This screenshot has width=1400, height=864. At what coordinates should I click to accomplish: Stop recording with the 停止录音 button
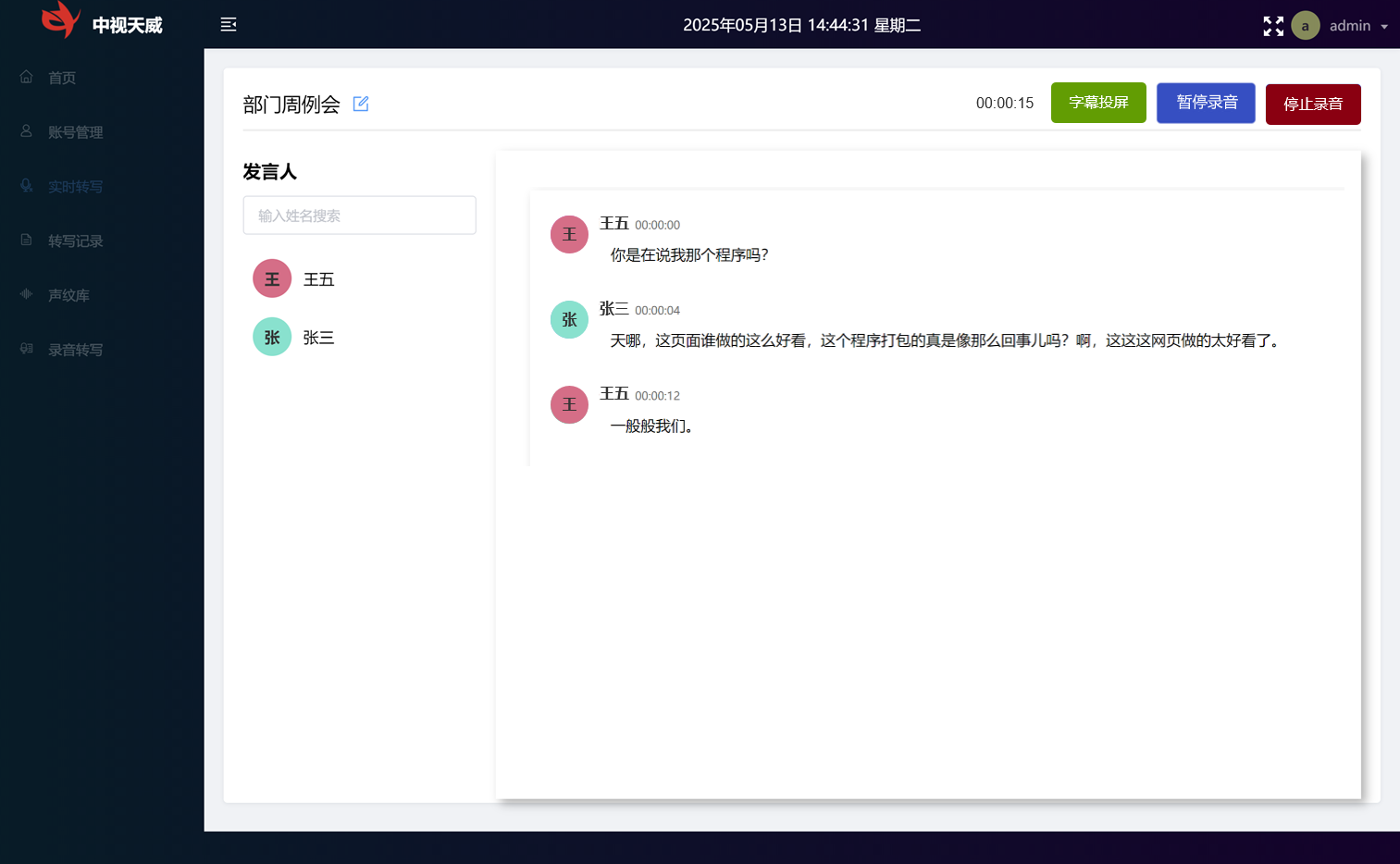pos(1313,104)
